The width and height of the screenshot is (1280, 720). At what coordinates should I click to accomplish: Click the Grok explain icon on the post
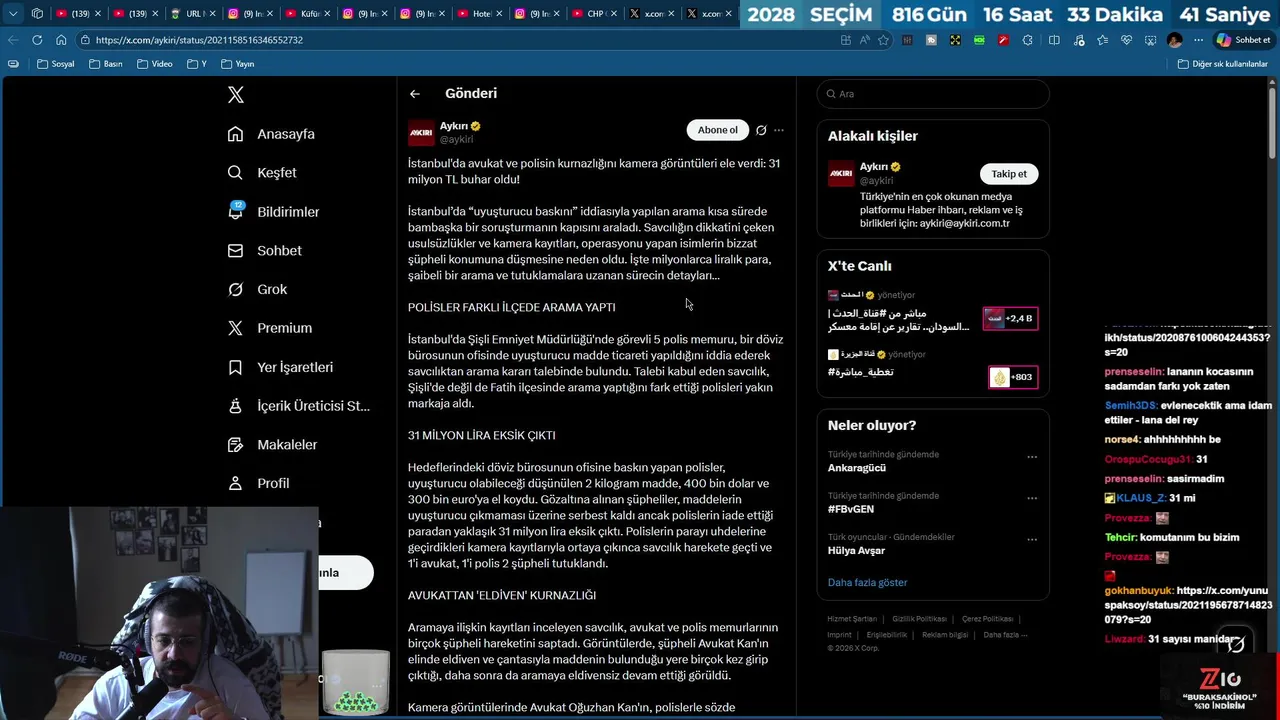pos(761,130)
